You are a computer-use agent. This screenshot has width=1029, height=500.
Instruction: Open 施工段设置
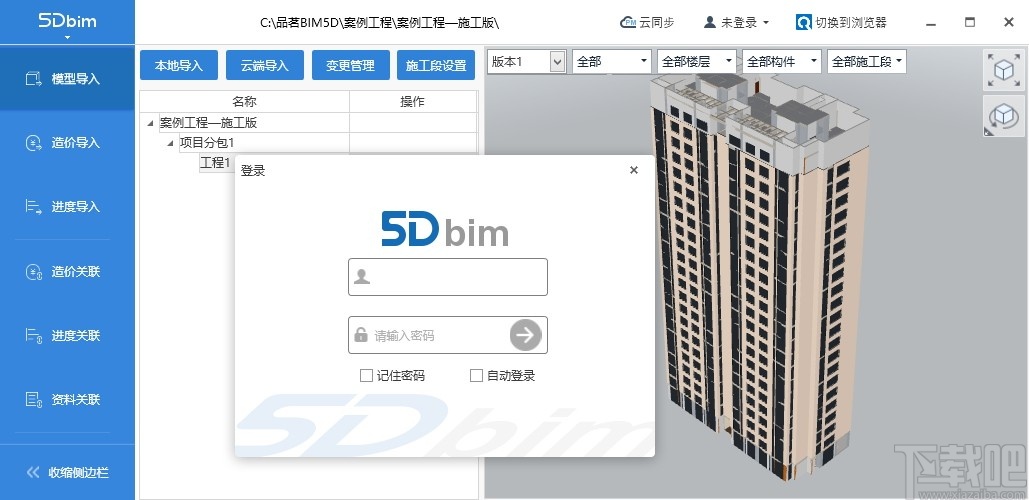pyautogui.click(x=436, y=66)
